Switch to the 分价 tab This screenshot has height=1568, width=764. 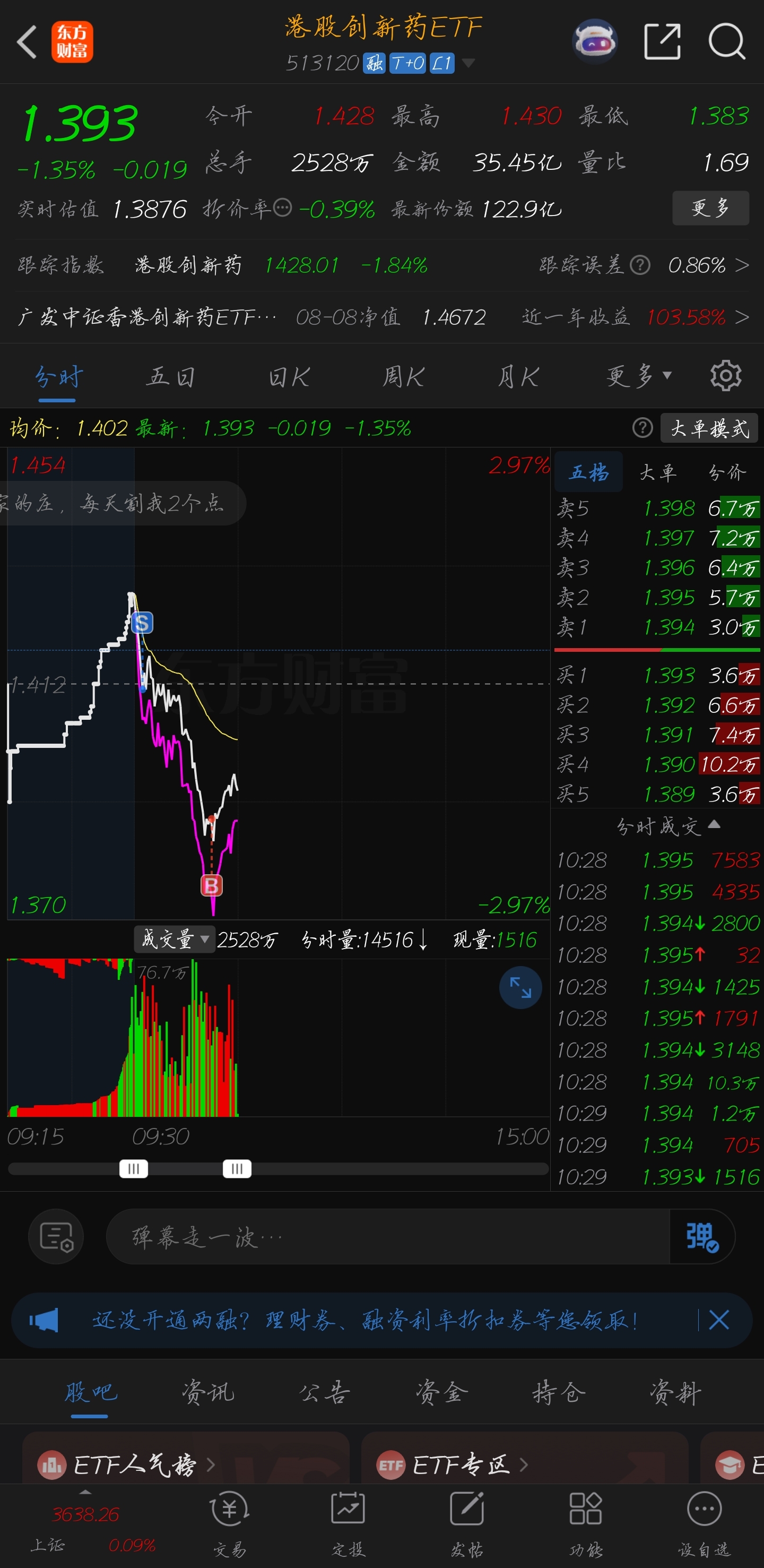[727, 472]
